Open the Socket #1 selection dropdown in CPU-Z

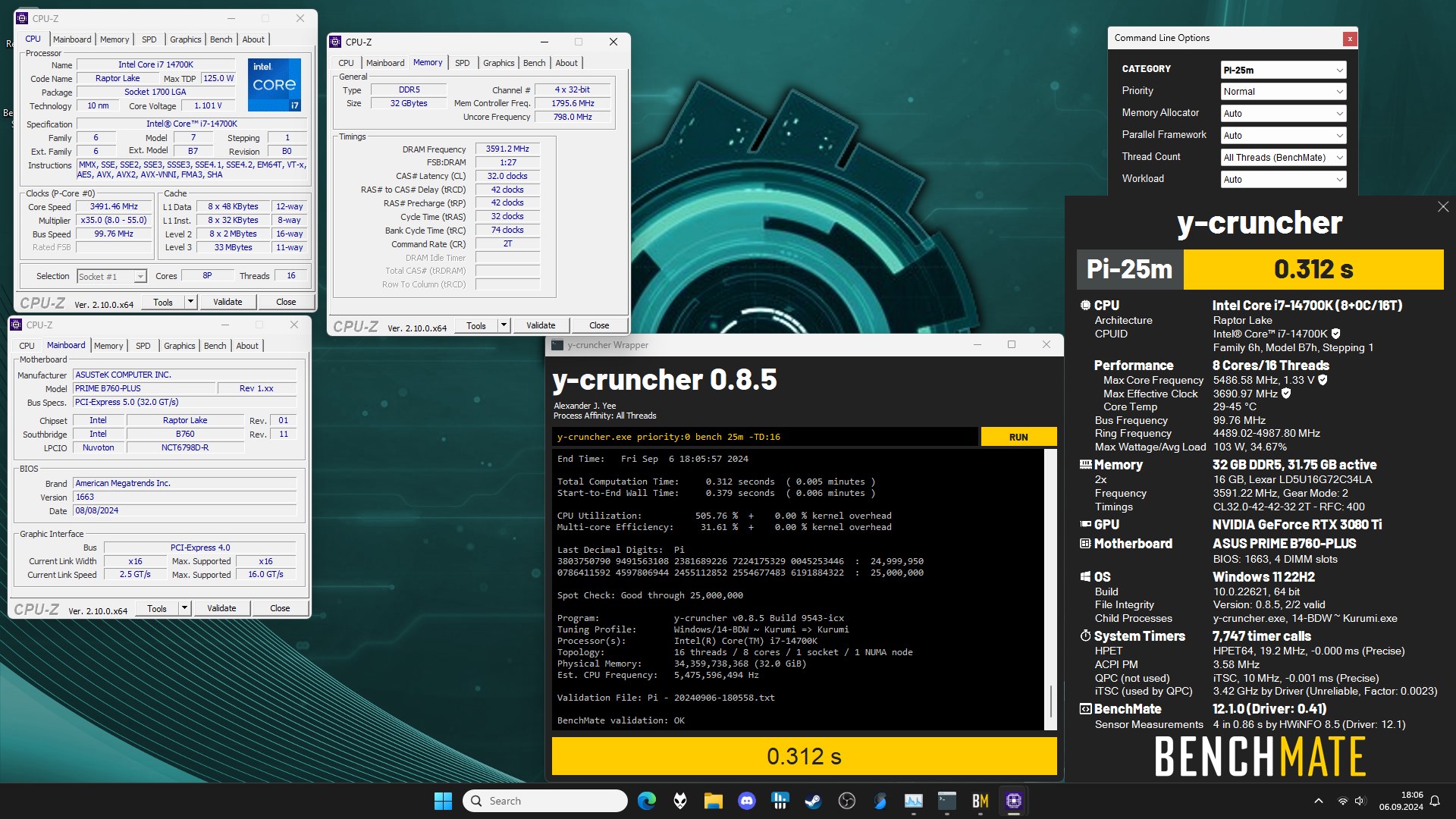click(111, 277)
